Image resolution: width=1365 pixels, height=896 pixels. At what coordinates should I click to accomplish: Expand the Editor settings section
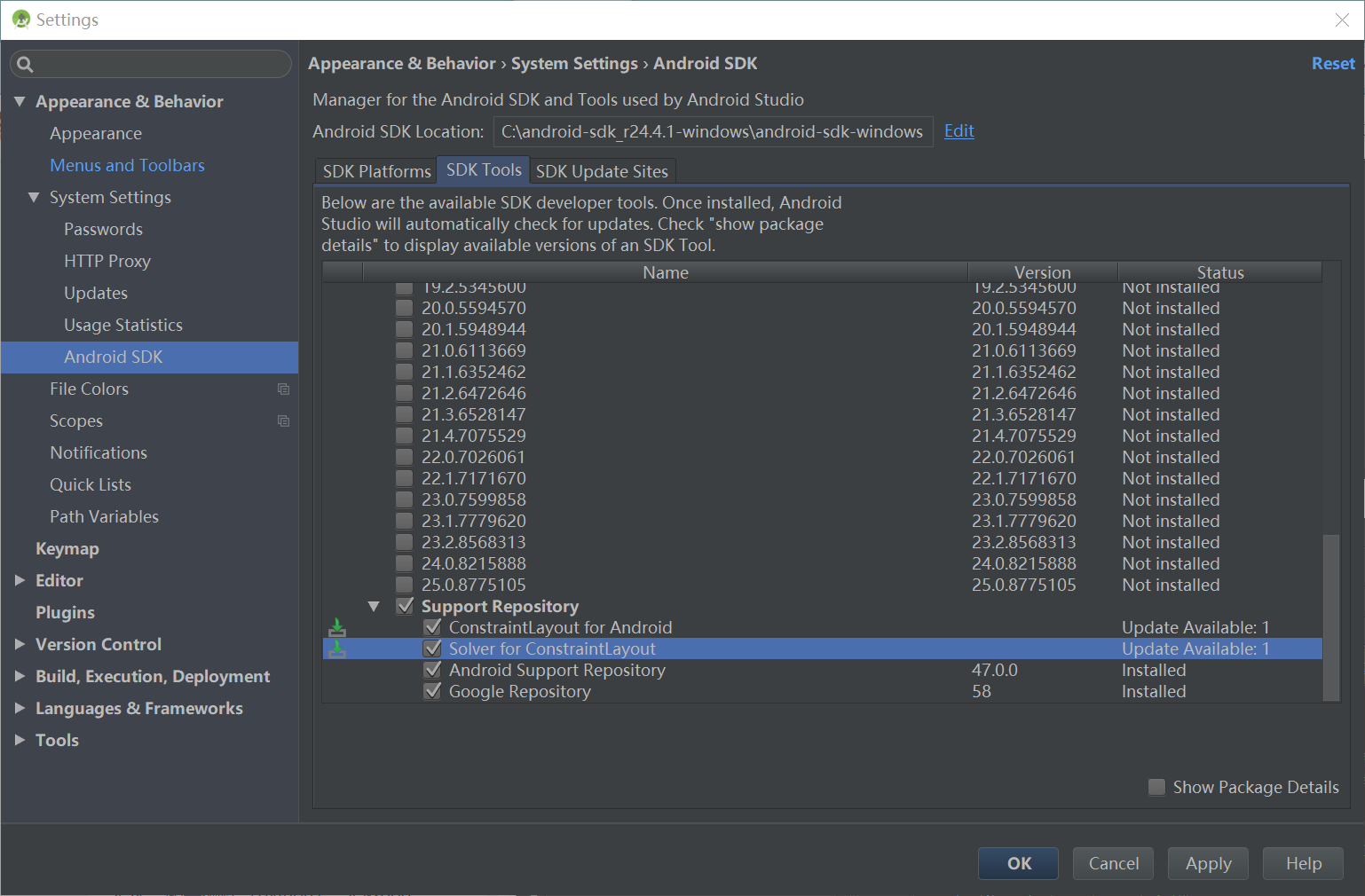20,580
